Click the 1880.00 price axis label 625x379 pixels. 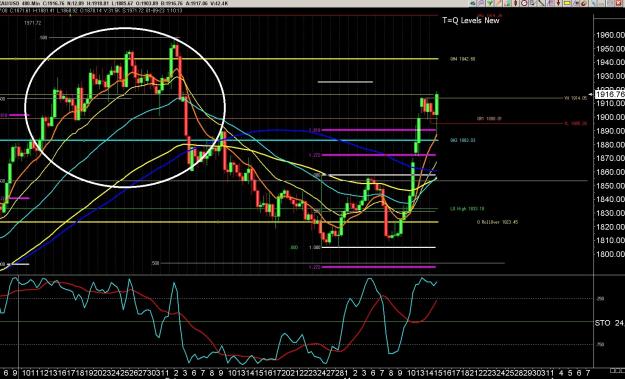pos(610,145)
